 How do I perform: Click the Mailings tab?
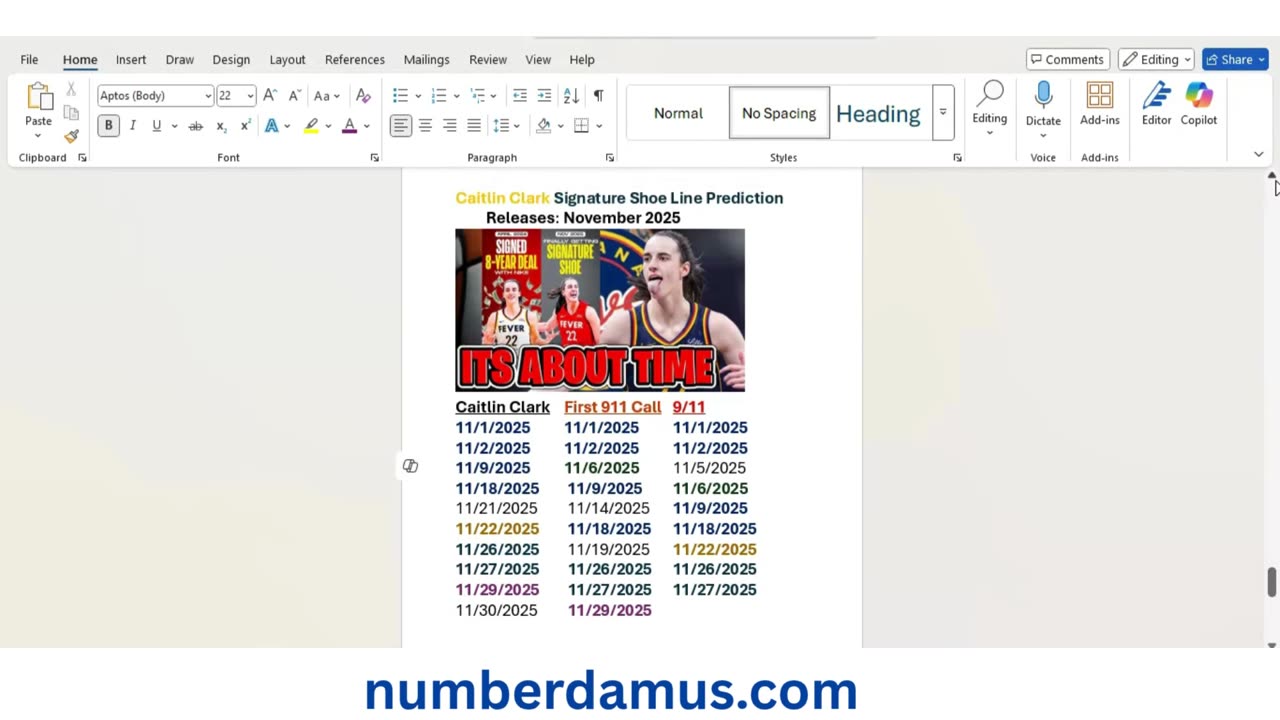(427, 60)
